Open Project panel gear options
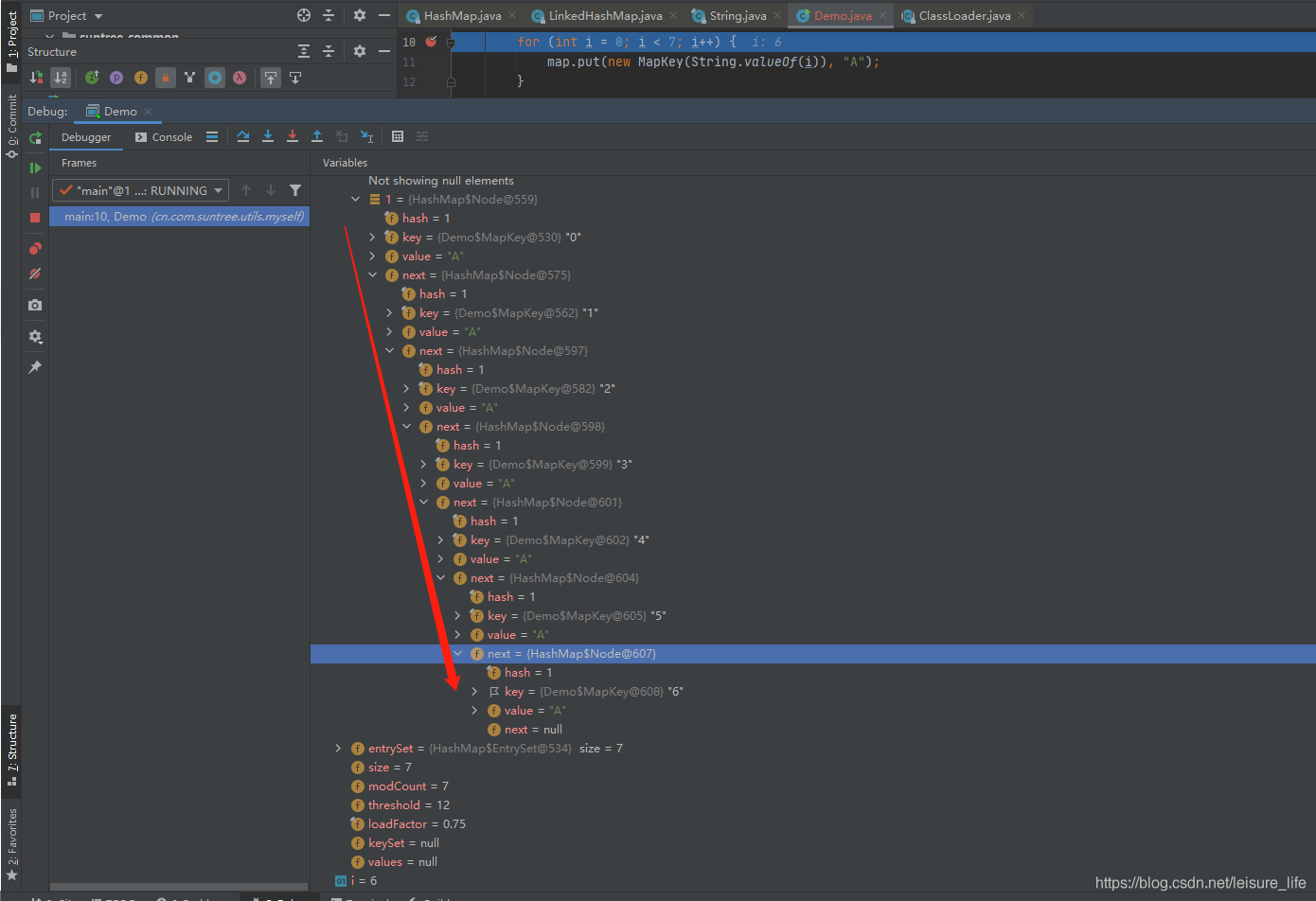 click(360, 15)
